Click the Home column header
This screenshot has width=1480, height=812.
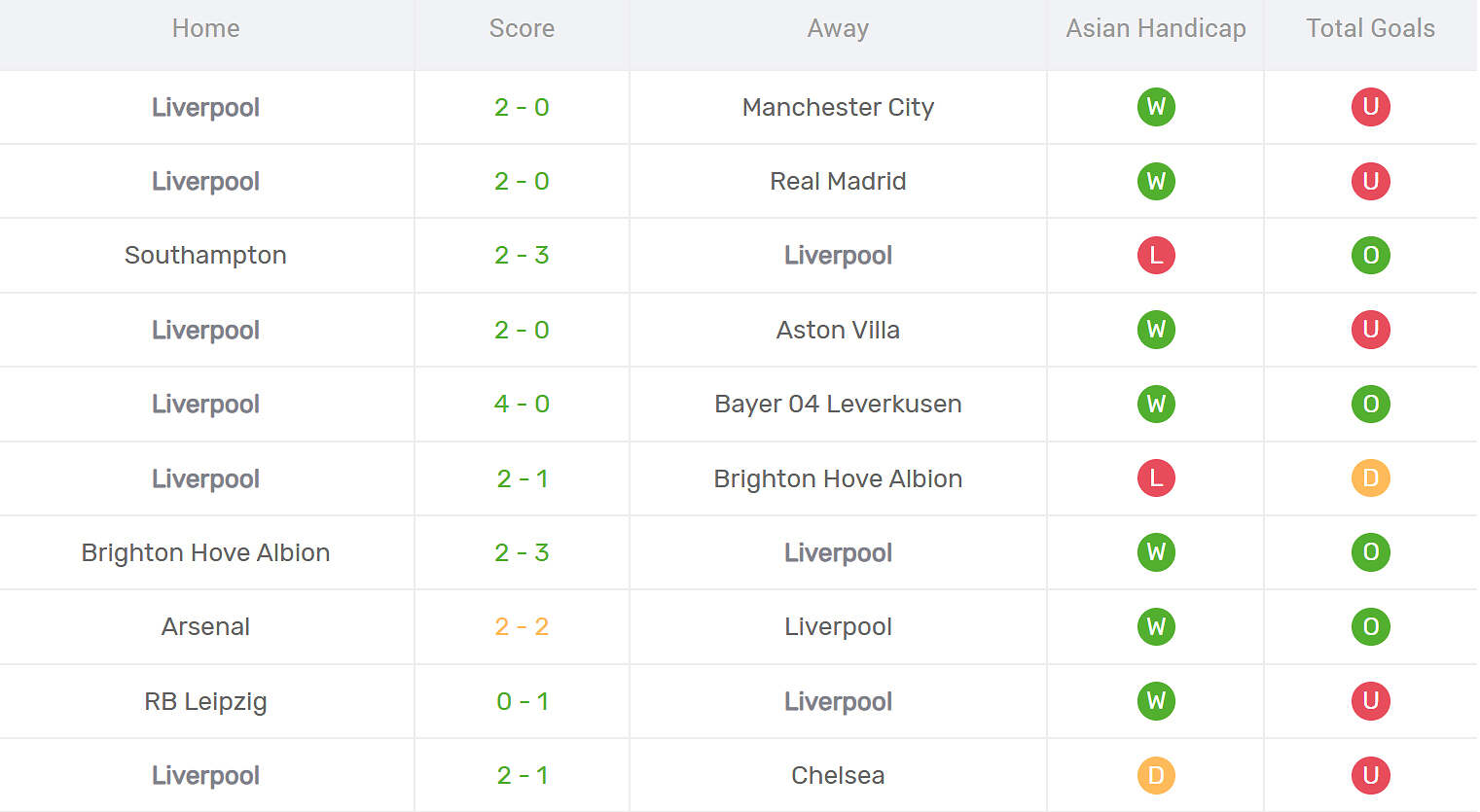point(205,29)
